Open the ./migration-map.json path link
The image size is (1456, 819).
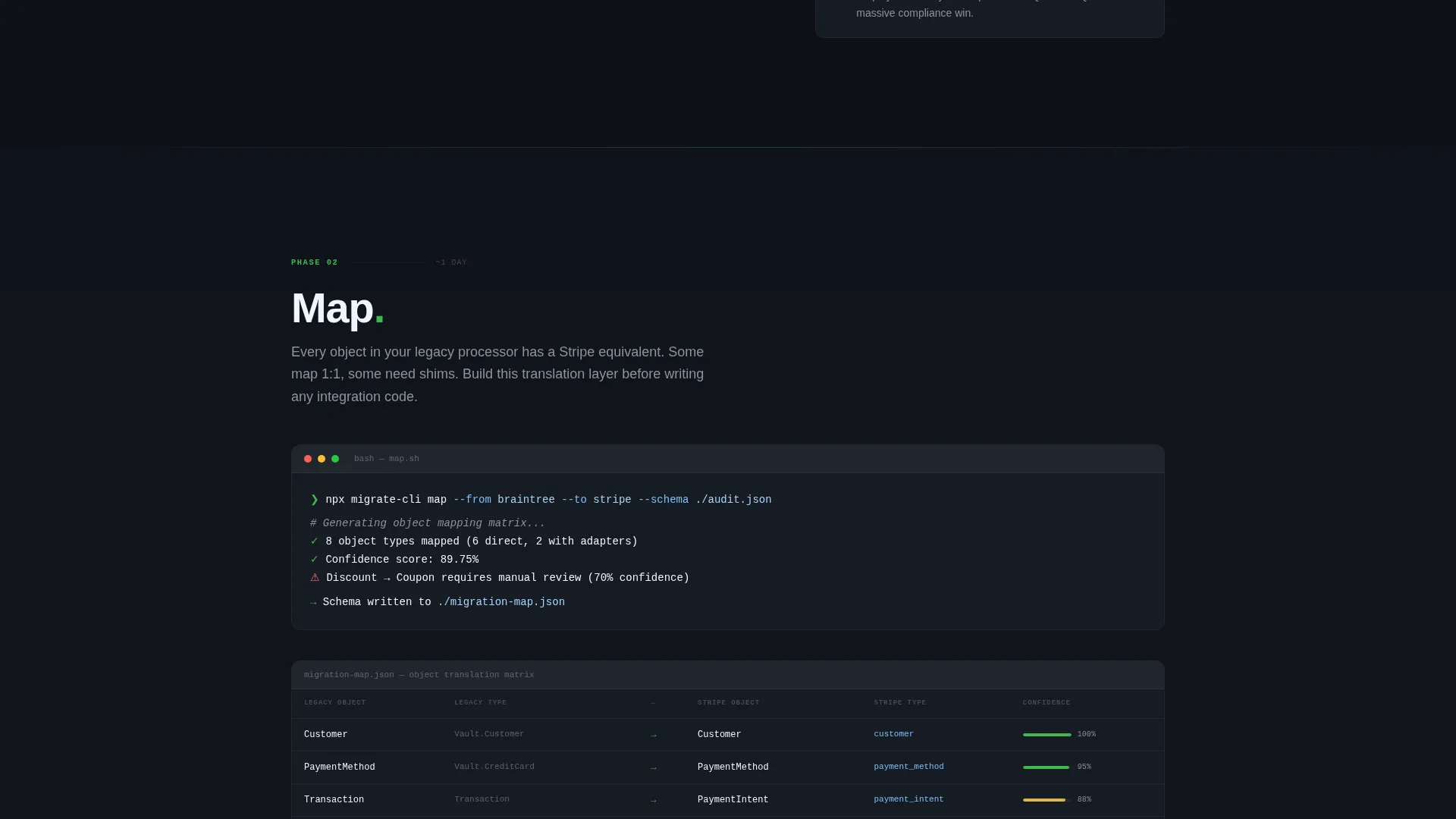(501, 602)
